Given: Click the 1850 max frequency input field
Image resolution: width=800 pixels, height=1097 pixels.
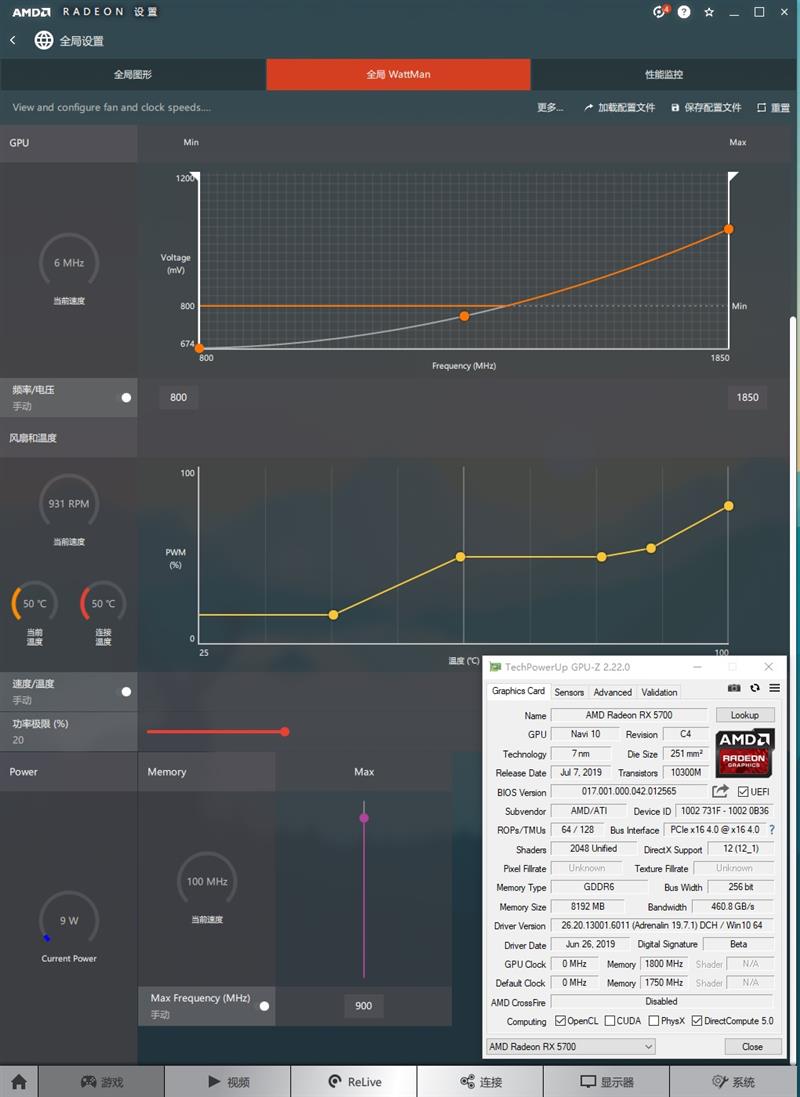Looking at the screenshot, I should click(x=747, y=397).
